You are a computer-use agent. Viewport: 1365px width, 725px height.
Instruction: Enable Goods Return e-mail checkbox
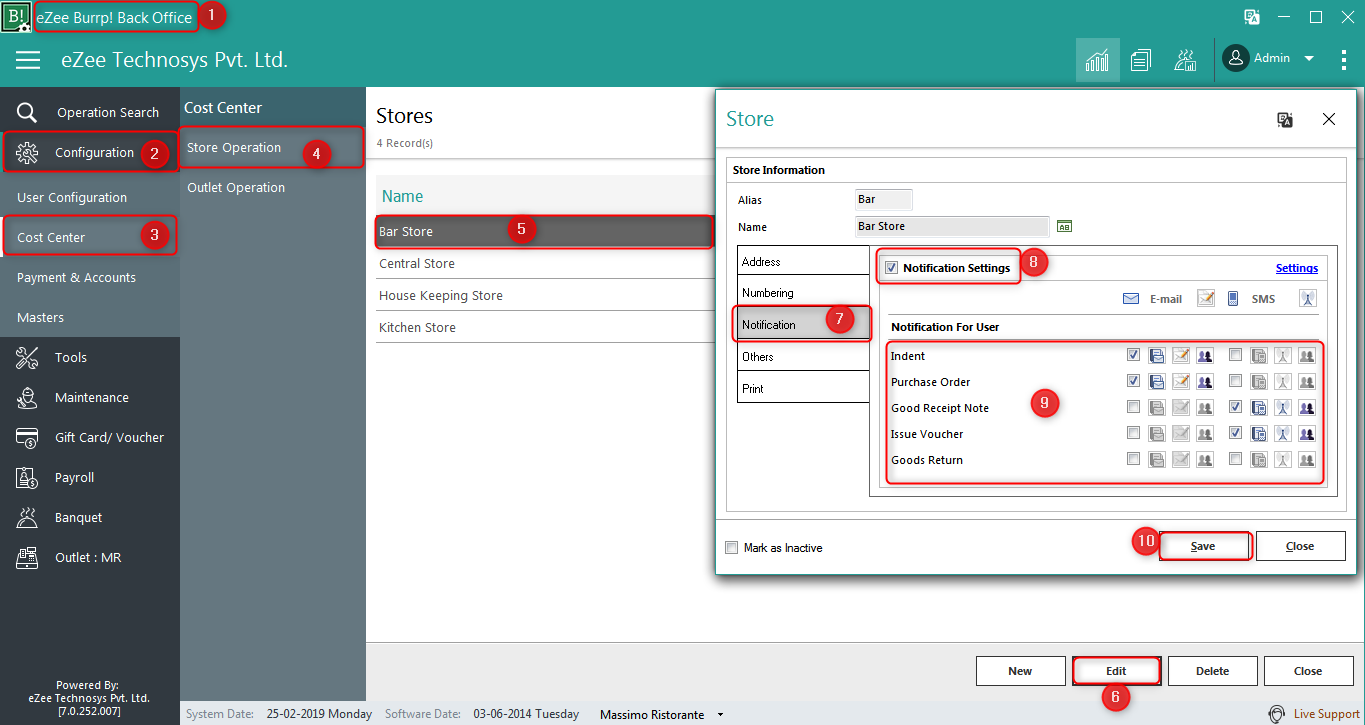pos(1133,459)
